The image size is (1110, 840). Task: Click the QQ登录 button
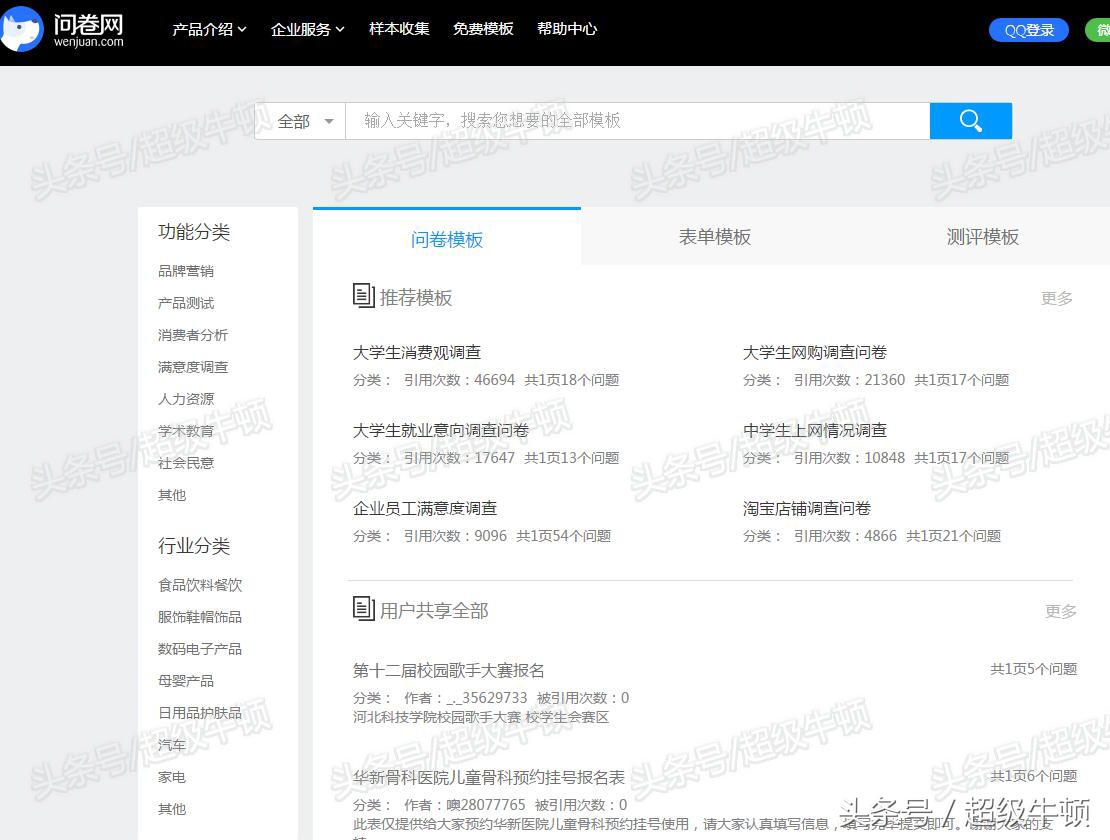pyautogui.click(x=1028, y=30)
